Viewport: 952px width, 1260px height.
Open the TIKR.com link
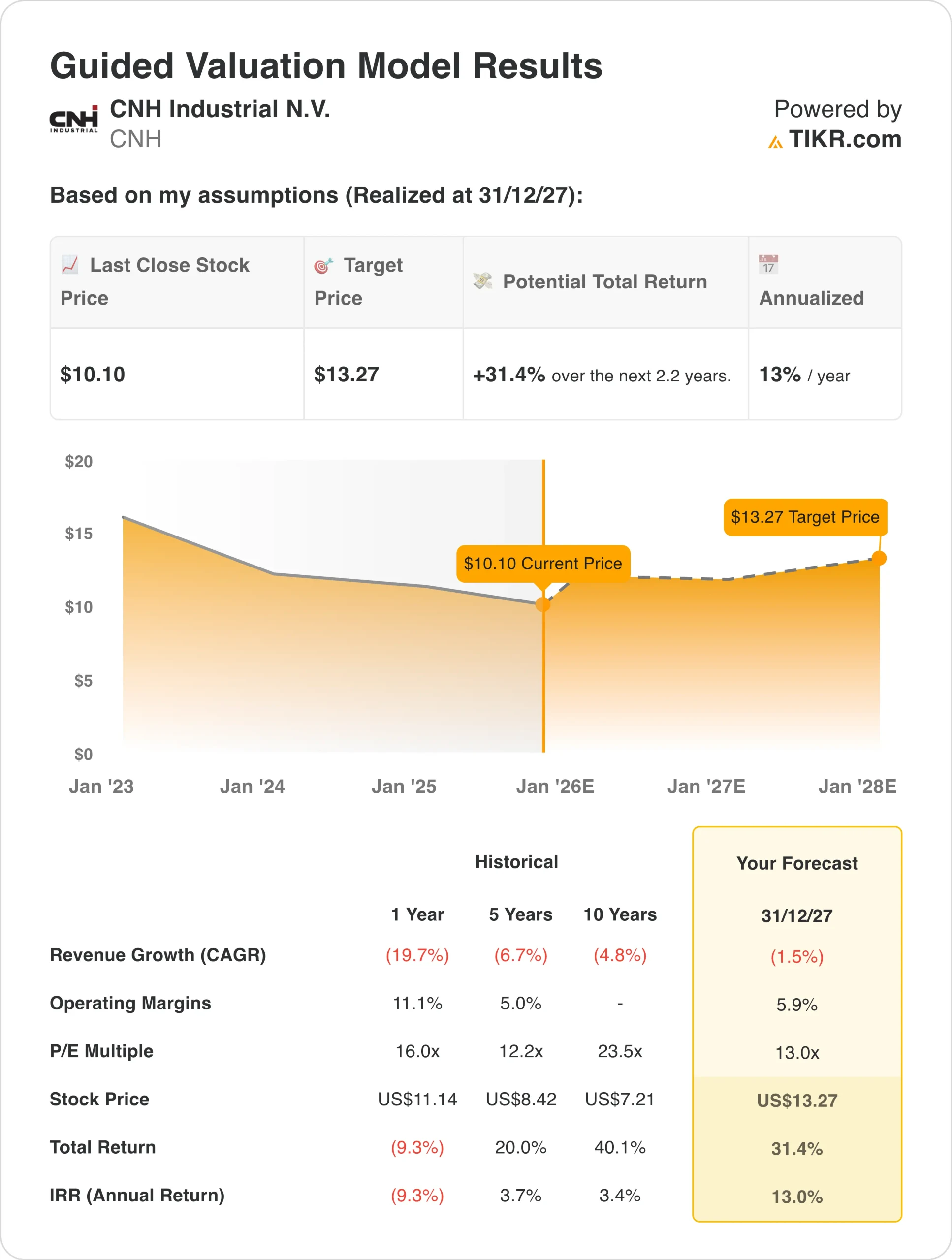845,140
